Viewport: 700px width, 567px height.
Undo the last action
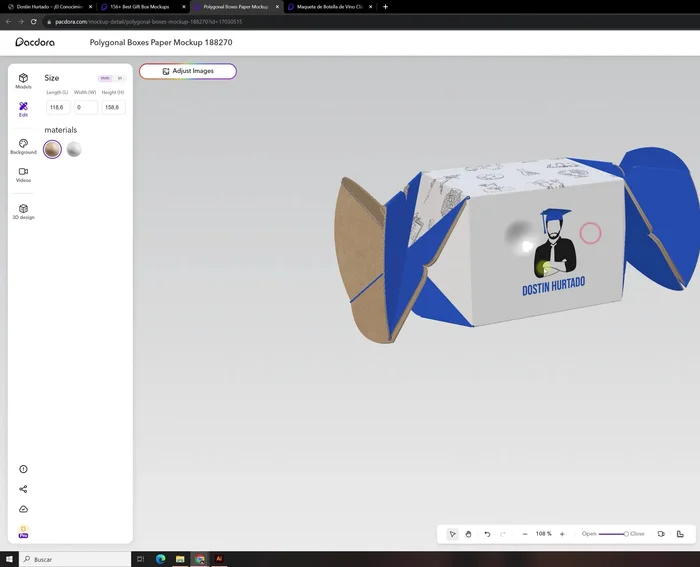coord(487,534)
